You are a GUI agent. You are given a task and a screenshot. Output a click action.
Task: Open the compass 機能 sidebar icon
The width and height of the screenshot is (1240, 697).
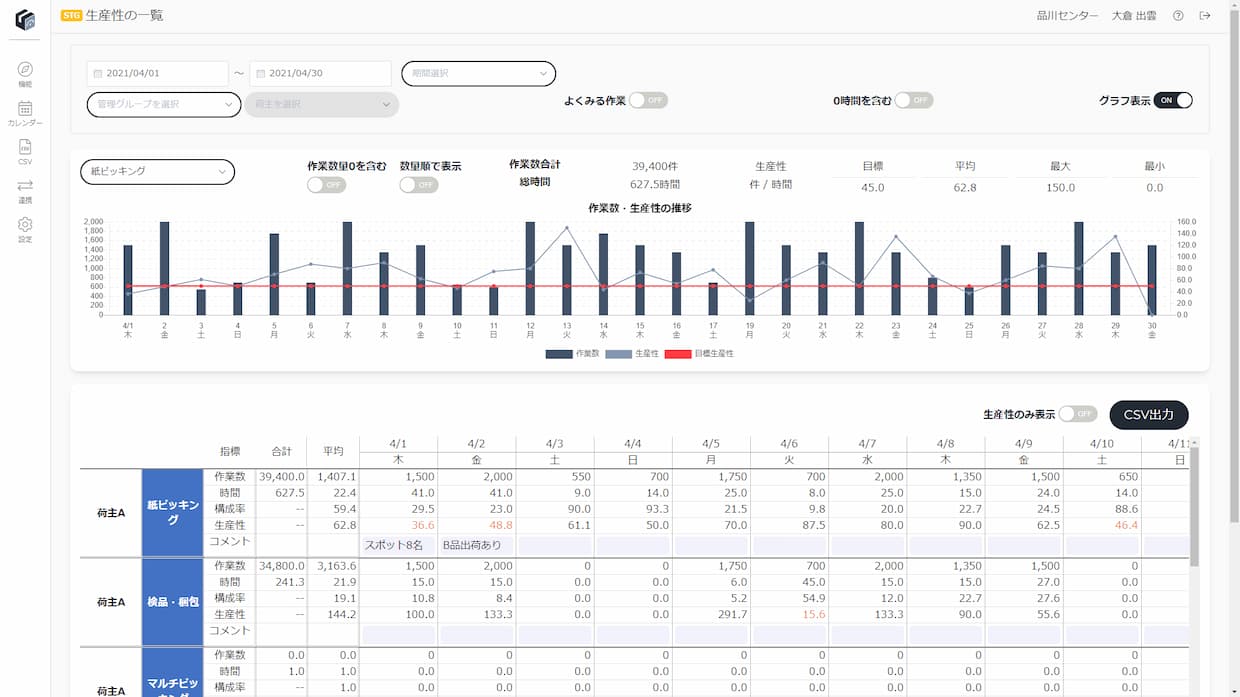tap(25, 69)
